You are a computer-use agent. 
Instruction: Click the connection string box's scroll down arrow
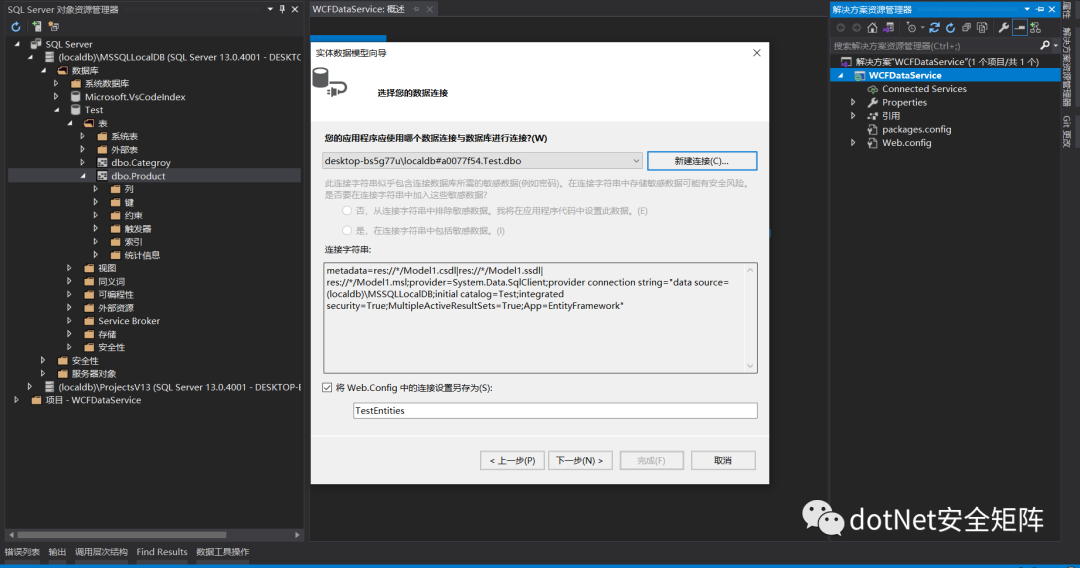coord(750,366)
